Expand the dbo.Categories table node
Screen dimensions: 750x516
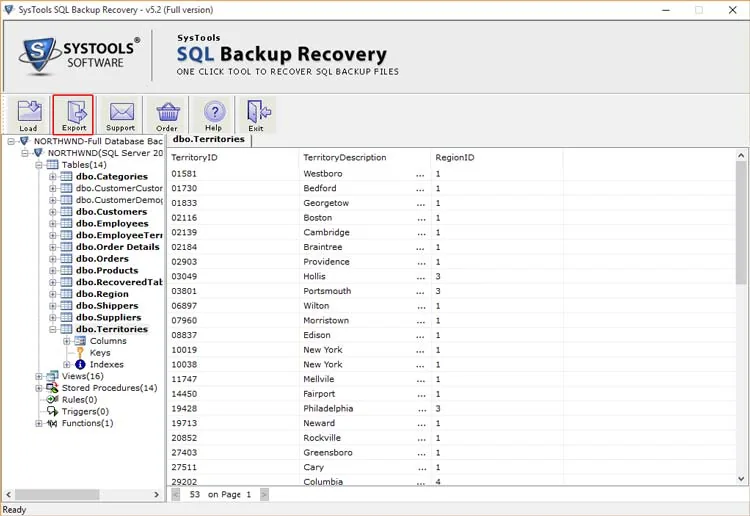click(53, 176)
